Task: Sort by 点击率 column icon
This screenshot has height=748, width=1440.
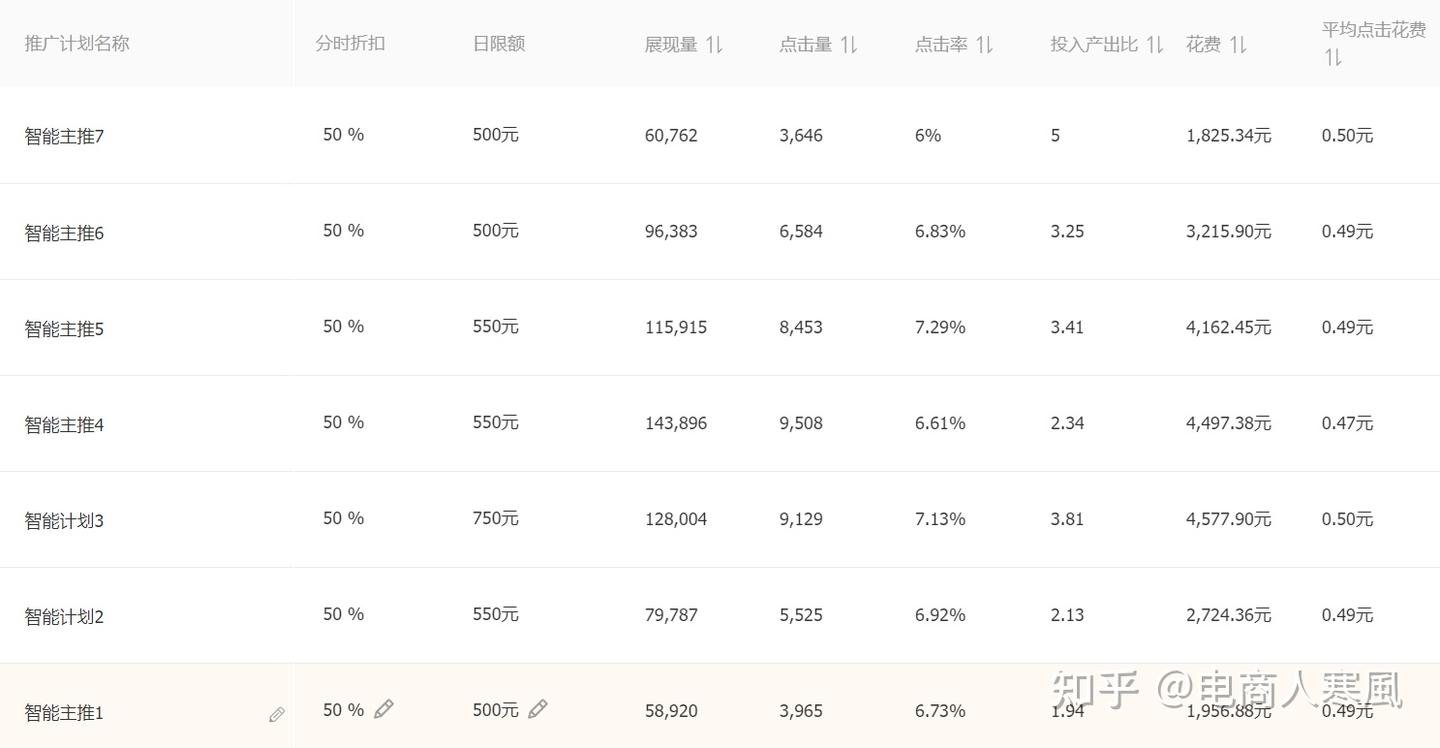Action: [984, 44]
